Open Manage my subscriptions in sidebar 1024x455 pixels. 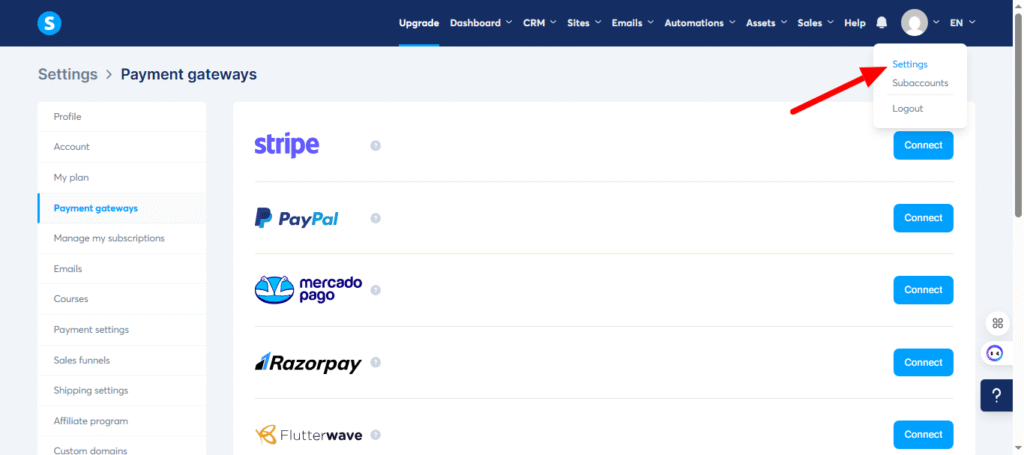pos(121,238)
